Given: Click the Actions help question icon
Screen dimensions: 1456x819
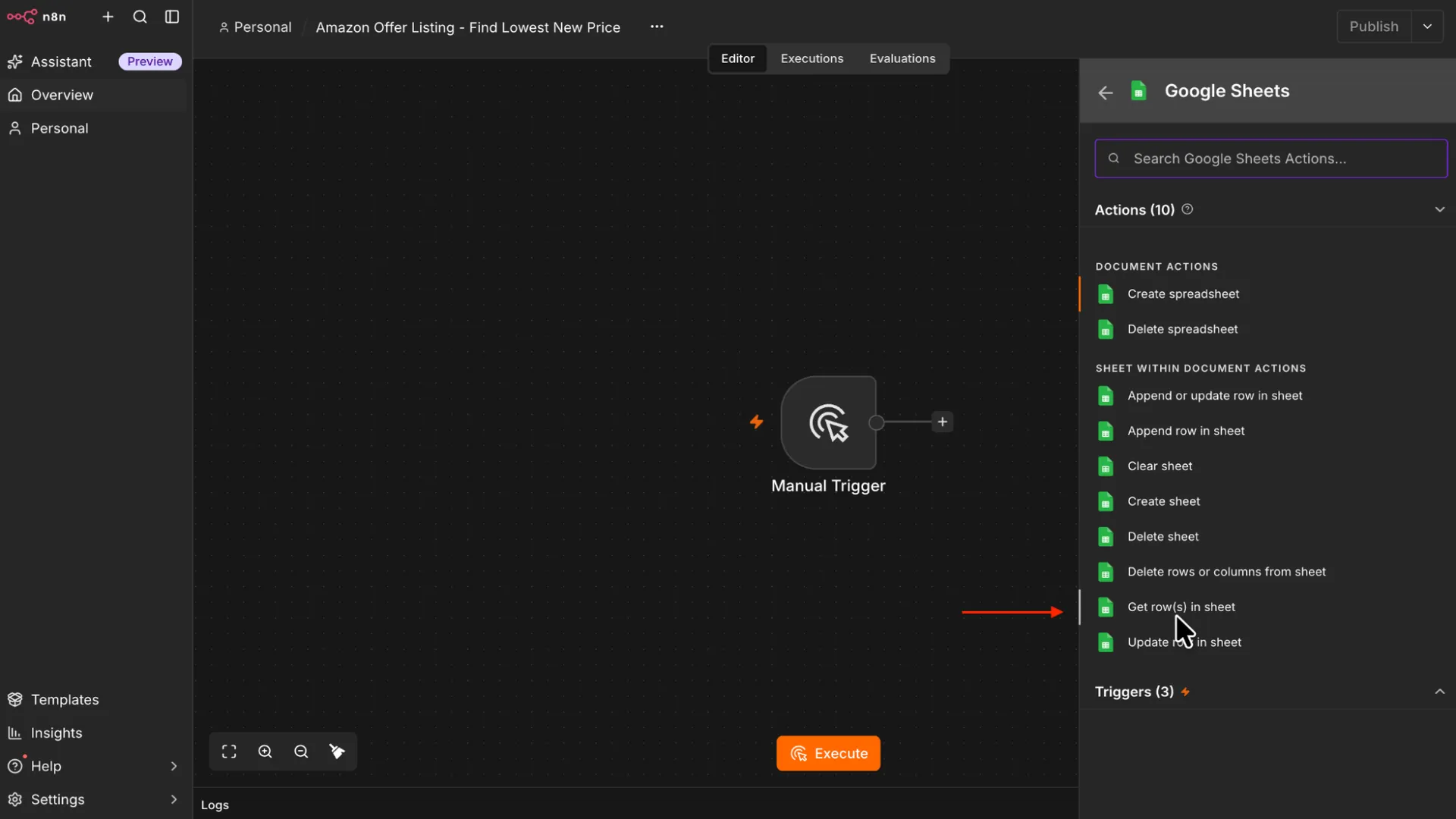Looking at the screenshot, I should (x=1188, y=209).
